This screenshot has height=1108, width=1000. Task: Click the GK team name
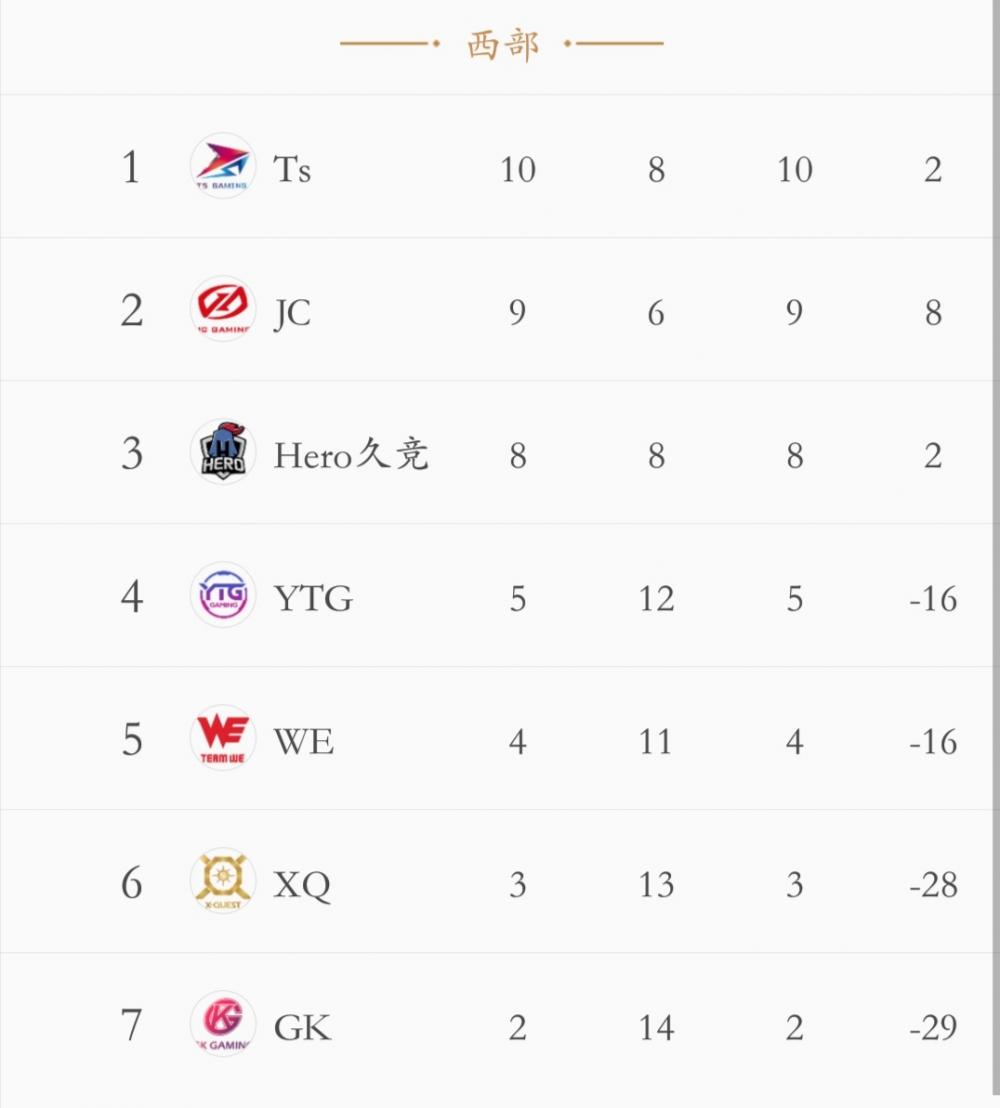click(x=302, y=1028)
